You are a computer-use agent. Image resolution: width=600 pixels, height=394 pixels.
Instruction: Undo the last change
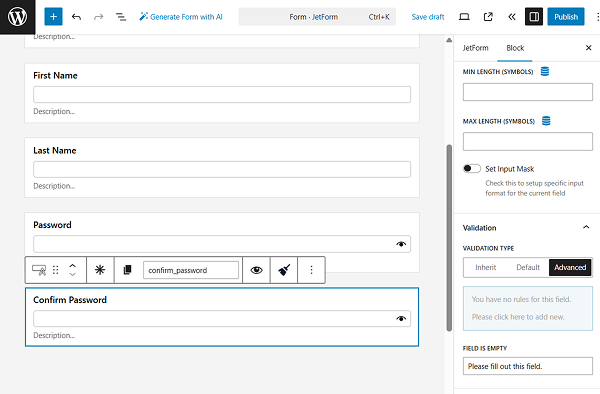pos(76,17)
